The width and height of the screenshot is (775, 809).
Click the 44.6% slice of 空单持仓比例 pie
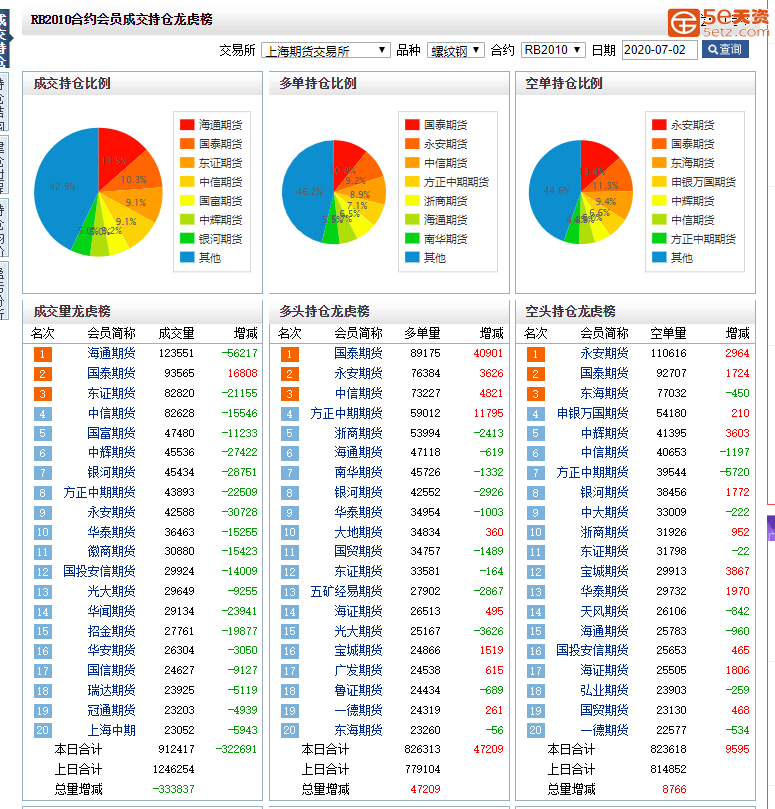pyautogui.click(x=555, y=191)
